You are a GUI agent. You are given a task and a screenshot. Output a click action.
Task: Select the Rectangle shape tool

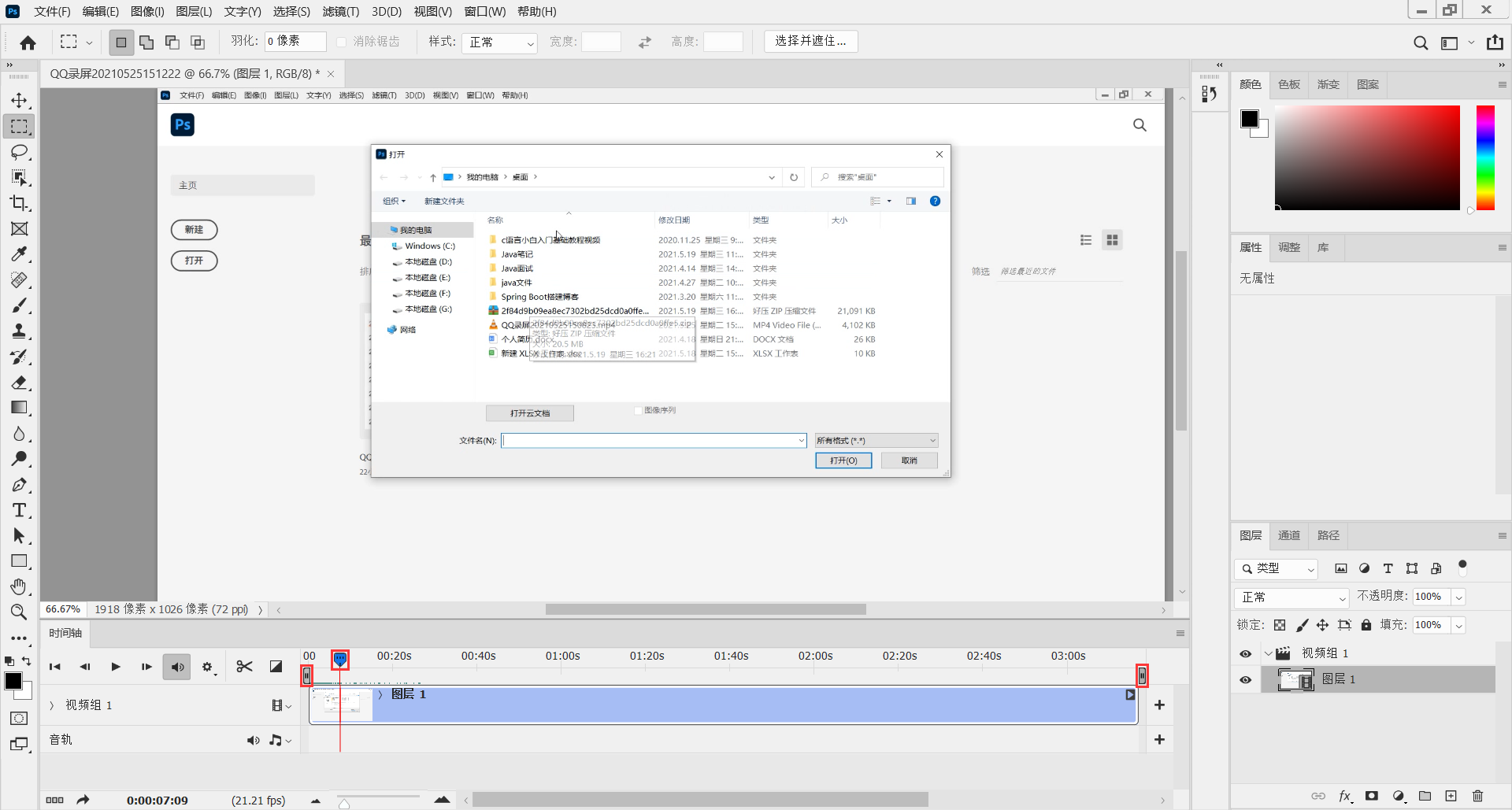coord(19,561)
